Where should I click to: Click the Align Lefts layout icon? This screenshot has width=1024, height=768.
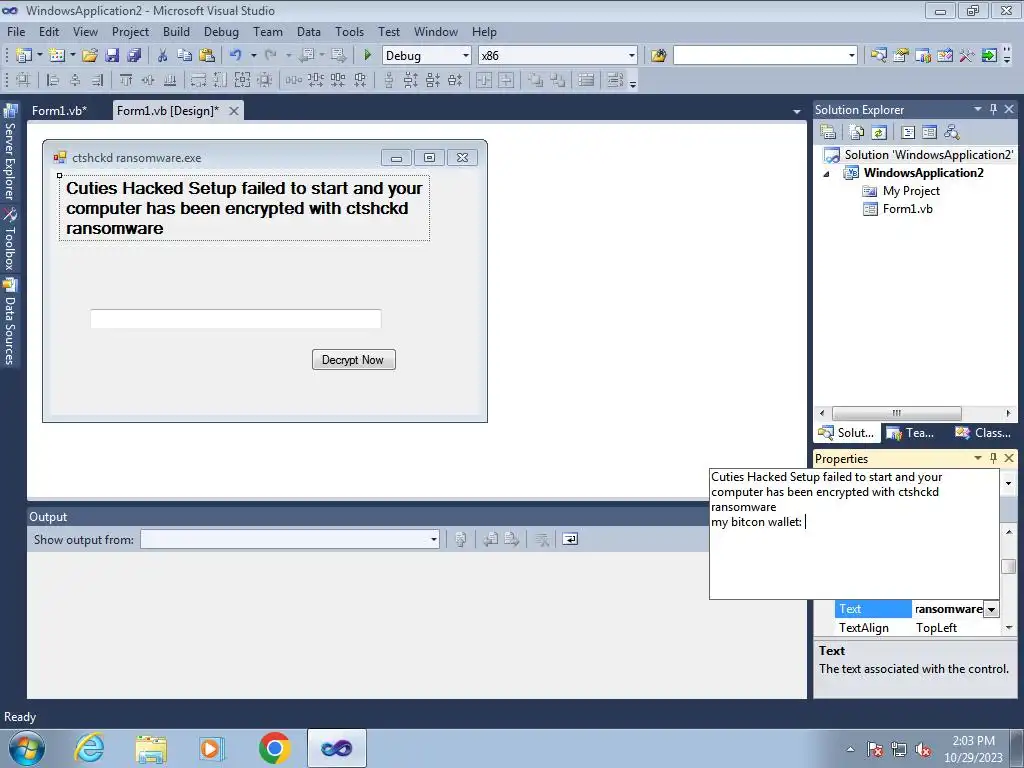(x=53, y=80)
